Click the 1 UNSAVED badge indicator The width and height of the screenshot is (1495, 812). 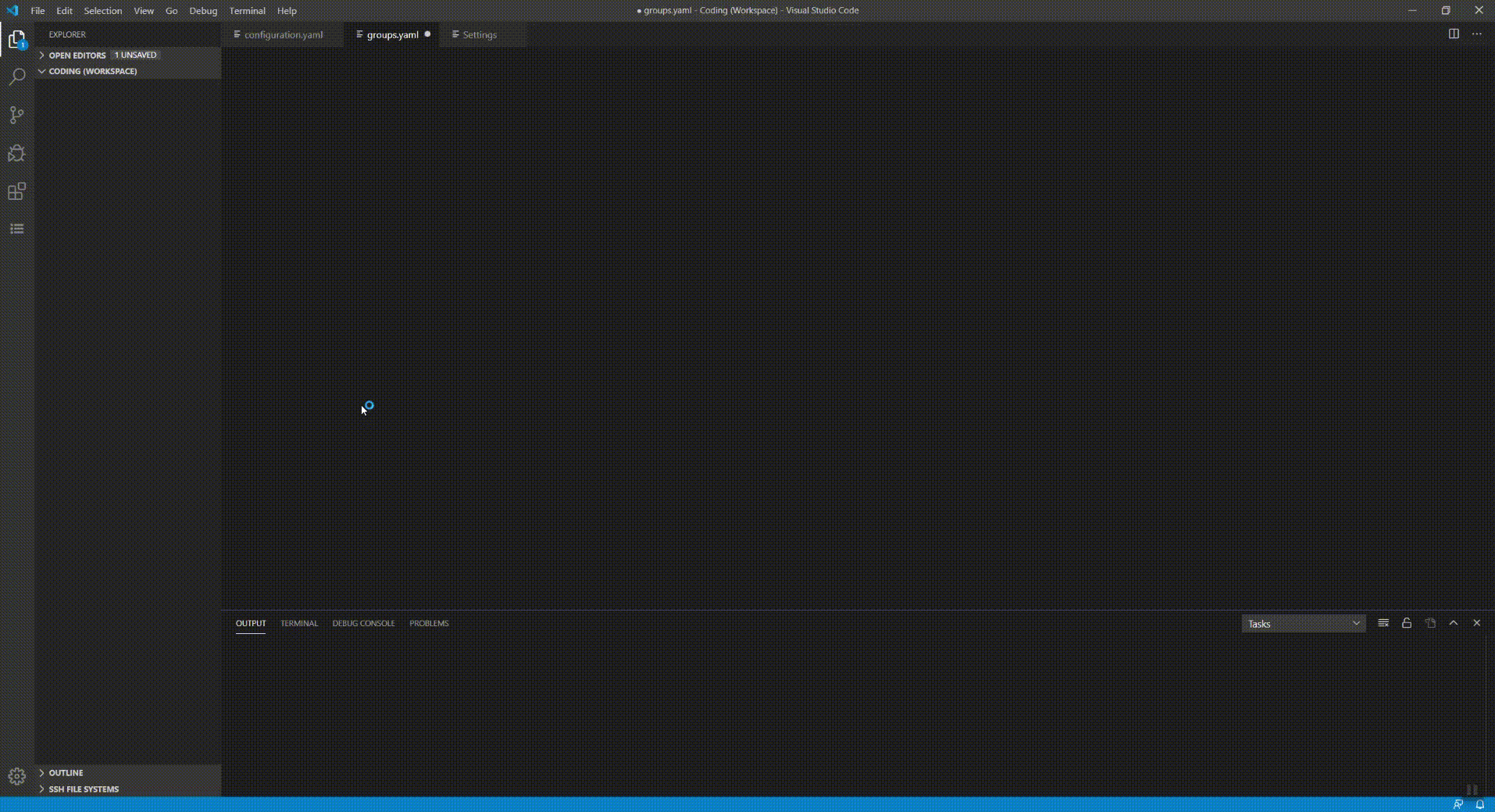pos(136,55)
